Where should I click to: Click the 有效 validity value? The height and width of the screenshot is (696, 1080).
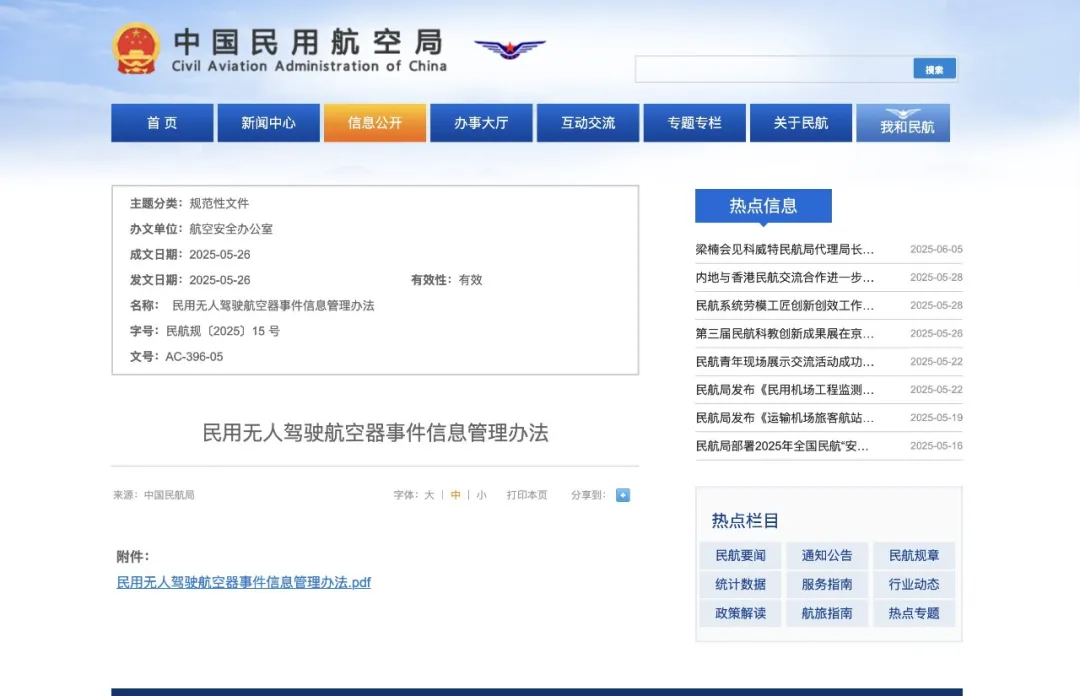pyautogui.click(x=470, y=280)
